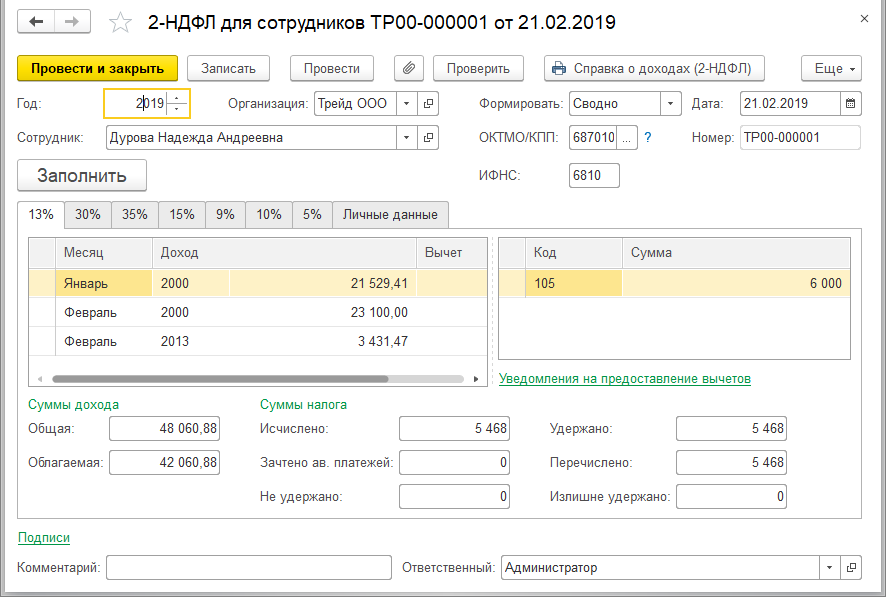886x597 pixels.
Task: Click the forward navigation arrow
Action: click(72, 21)
